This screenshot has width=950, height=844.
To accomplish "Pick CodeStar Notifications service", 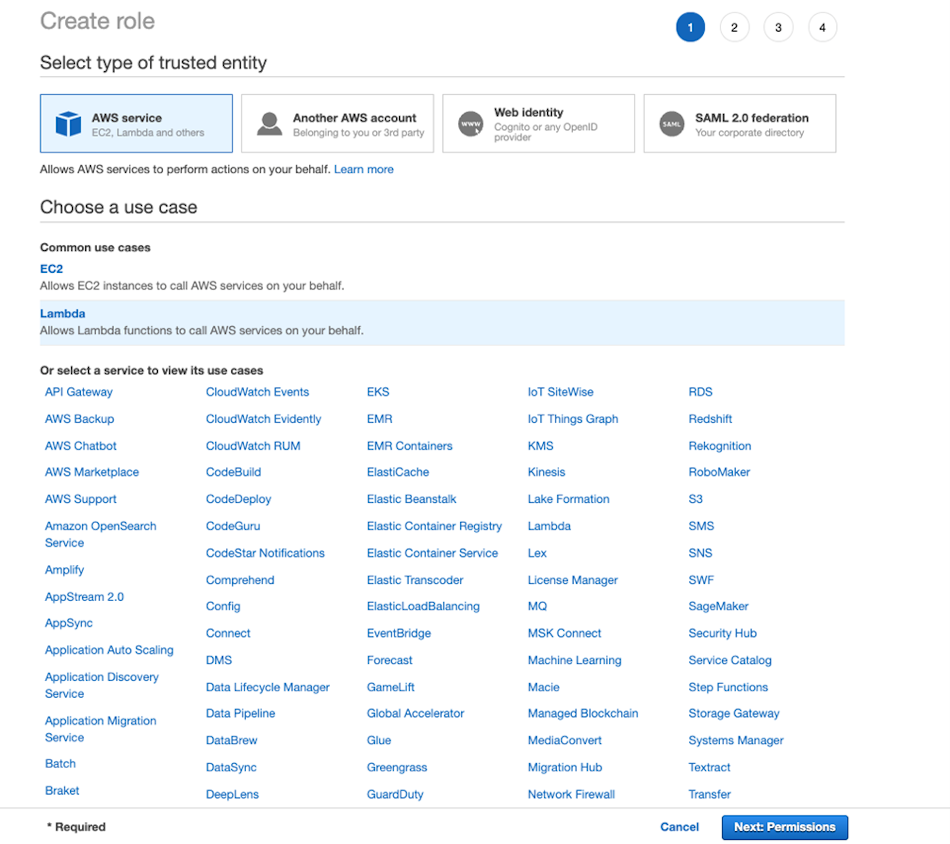I will (x=265, y=553).
